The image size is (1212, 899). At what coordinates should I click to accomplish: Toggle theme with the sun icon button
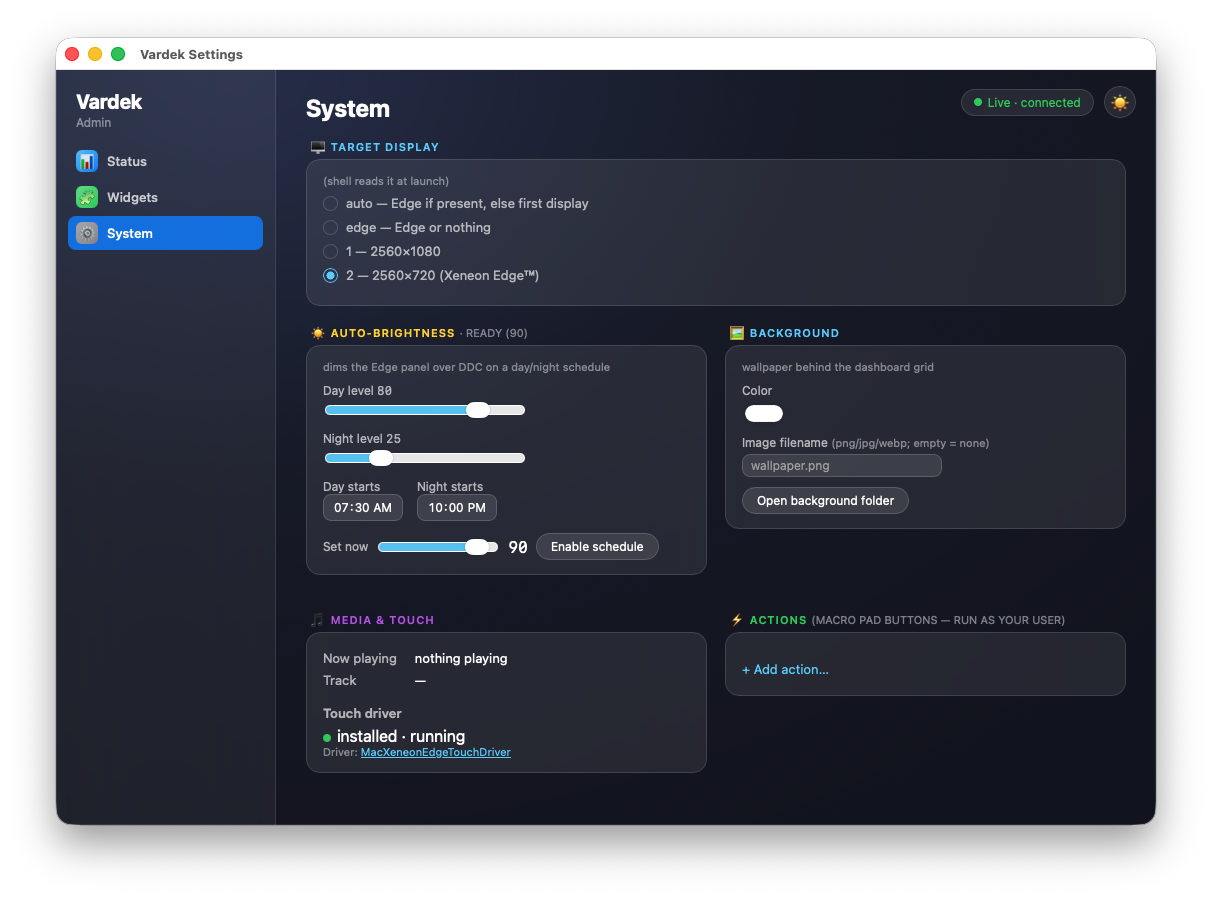point(1120,102)
